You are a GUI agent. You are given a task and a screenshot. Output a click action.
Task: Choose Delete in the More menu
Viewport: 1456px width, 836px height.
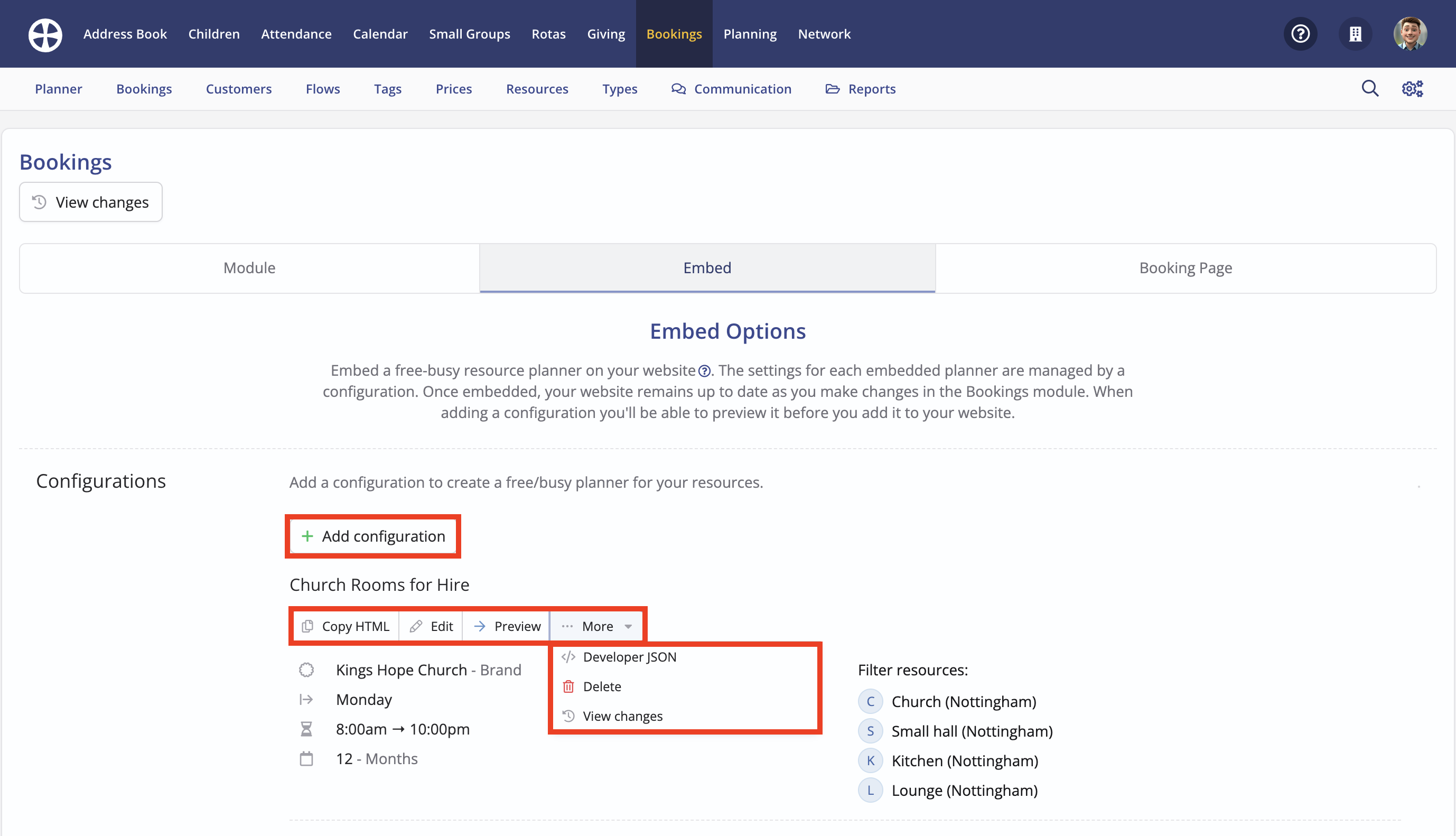(x=601, y=686)
